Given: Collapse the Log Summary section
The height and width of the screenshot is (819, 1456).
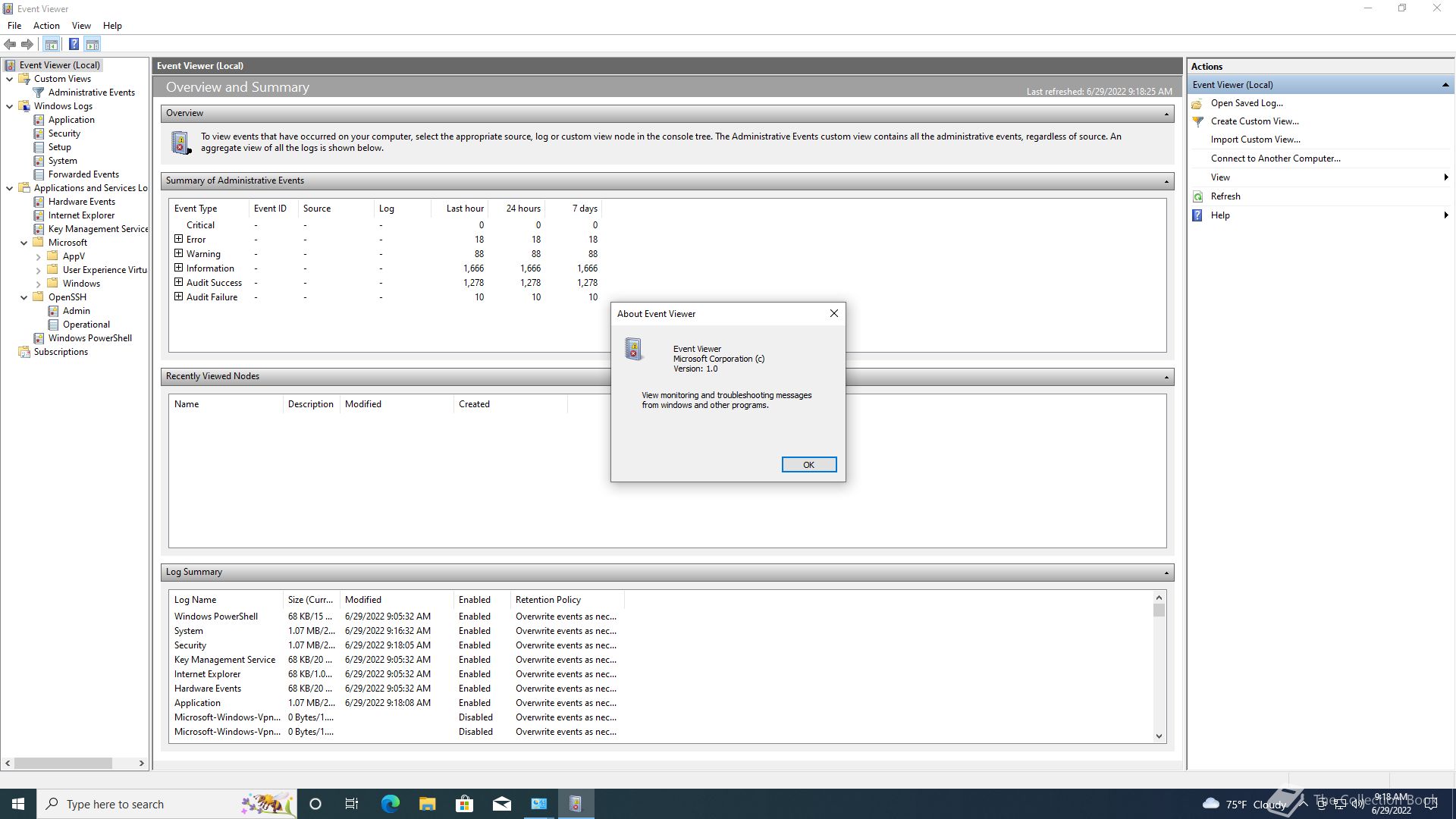Looking at the screenshot, I should tap(1166, 573).
